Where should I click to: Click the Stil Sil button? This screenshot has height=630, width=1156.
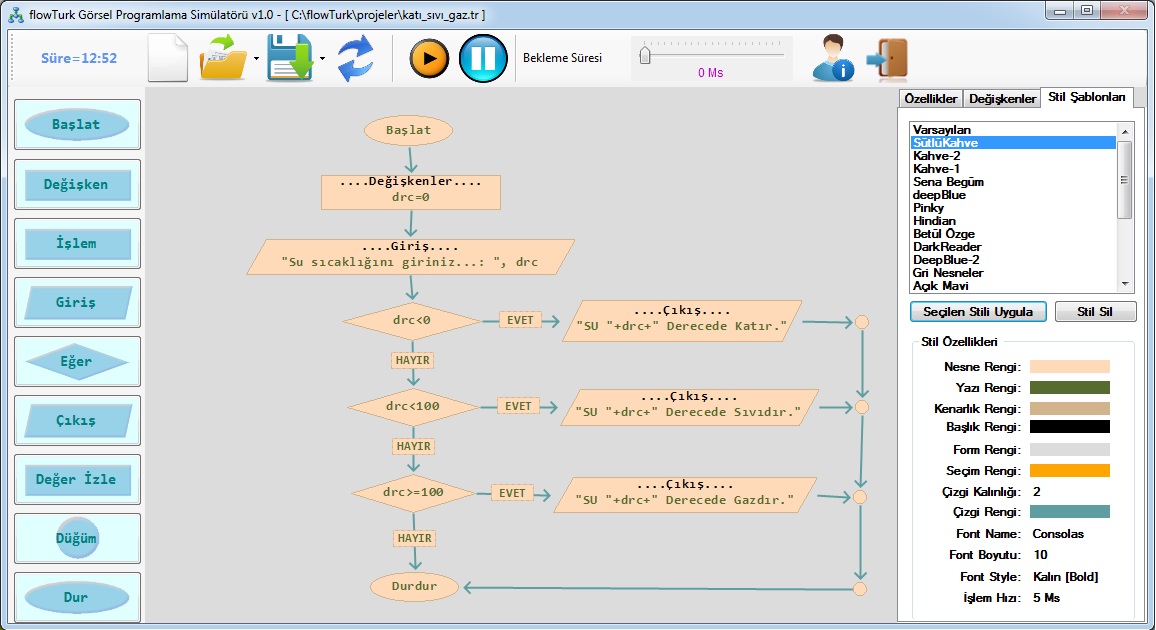(1095, 312)
